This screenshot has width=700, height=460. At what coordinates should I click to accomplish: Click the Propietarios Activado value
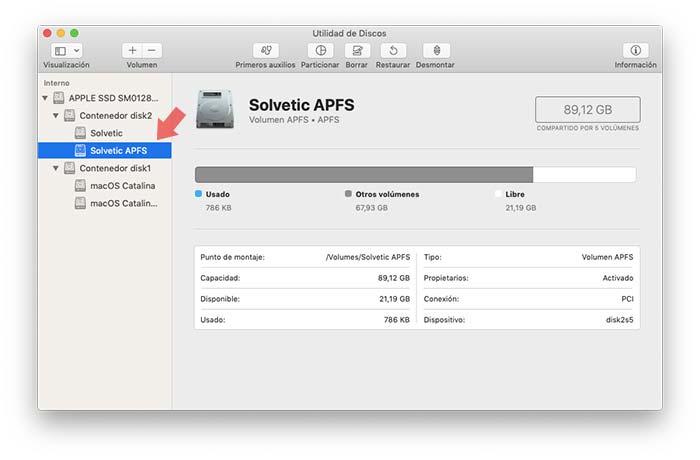(x=618, y=278)
